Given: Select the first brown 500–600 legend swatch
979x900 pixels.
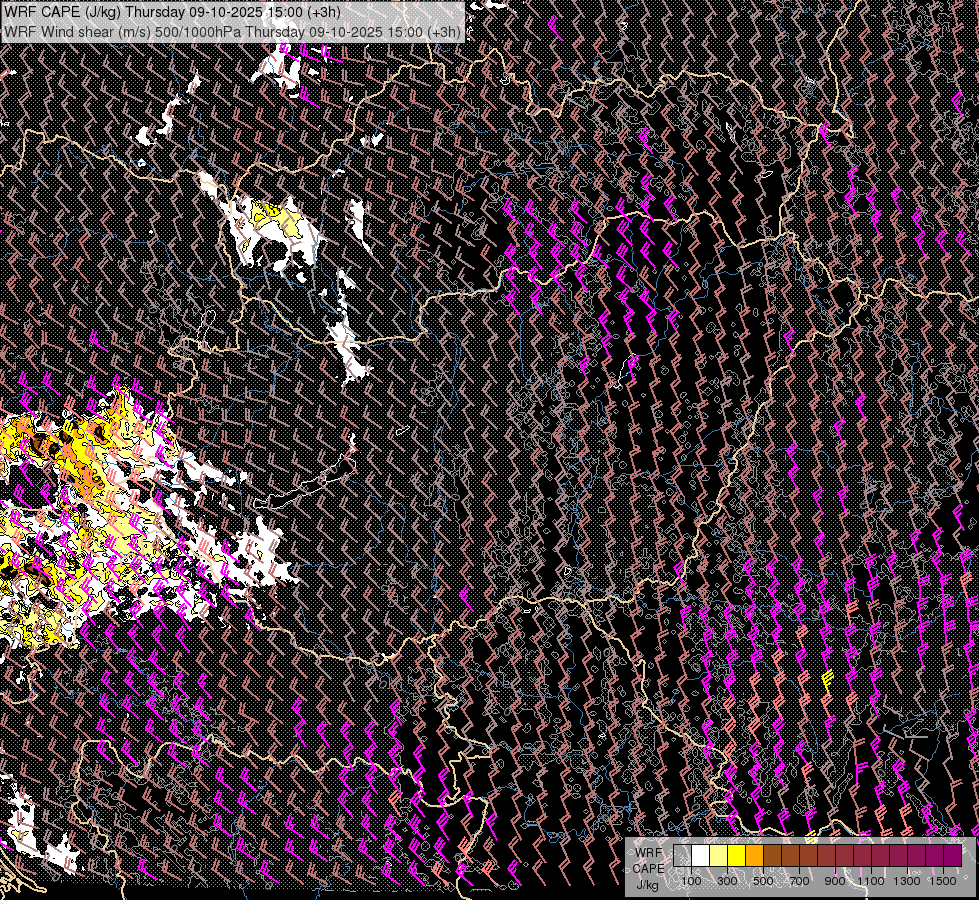Looking at the screenshot, I should tap(772, 856).
